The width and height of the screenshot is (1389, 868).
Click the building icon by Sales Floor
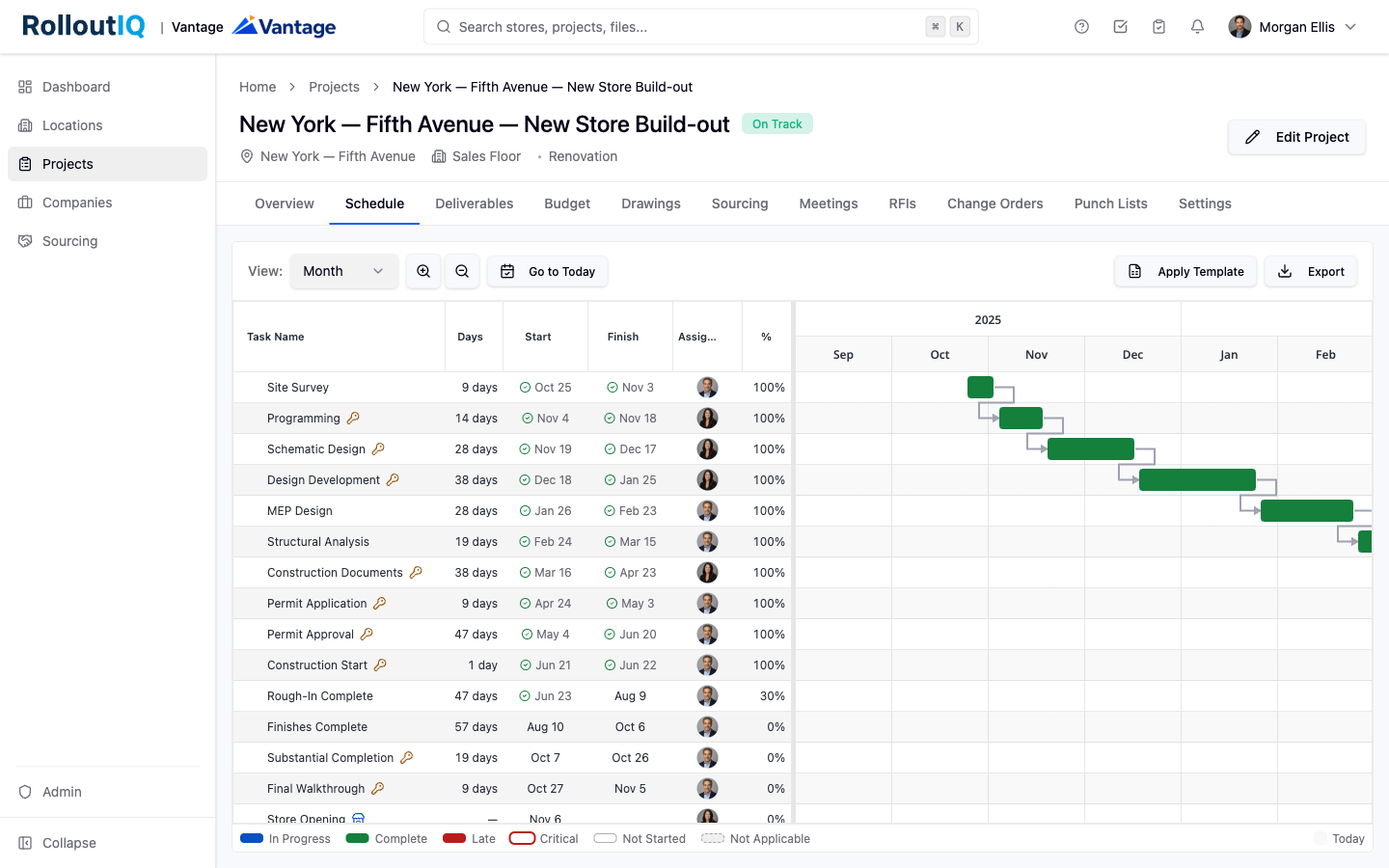439,156
